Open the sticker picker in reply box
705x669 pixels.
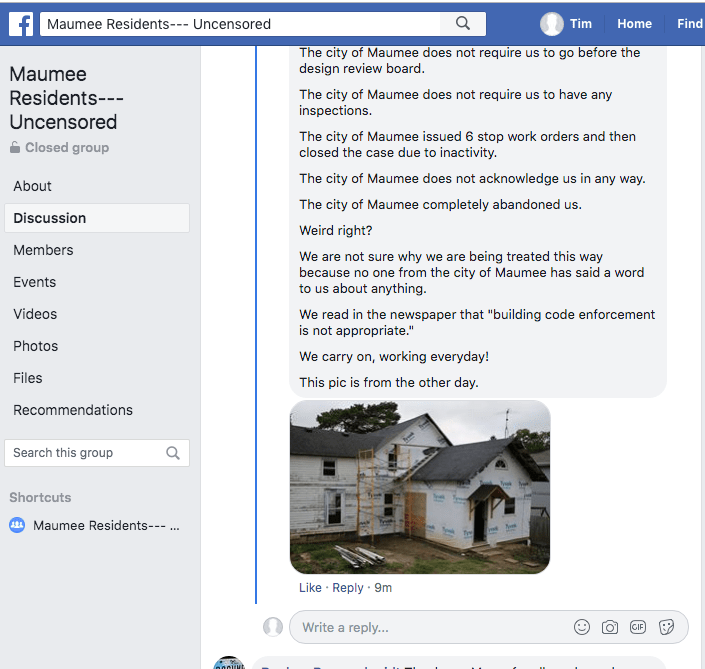point(667,627)
